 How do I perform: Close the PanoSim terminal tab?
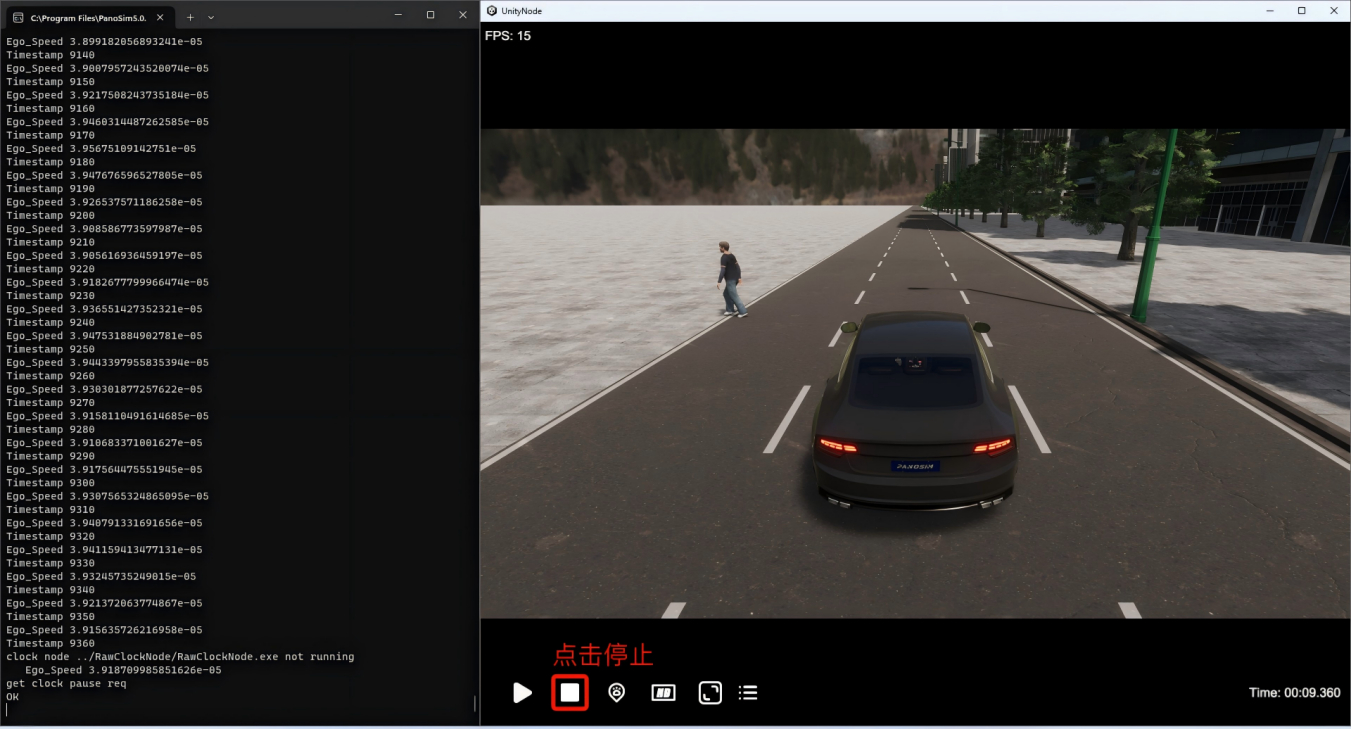pyautogui.click(x=165, y=17)
